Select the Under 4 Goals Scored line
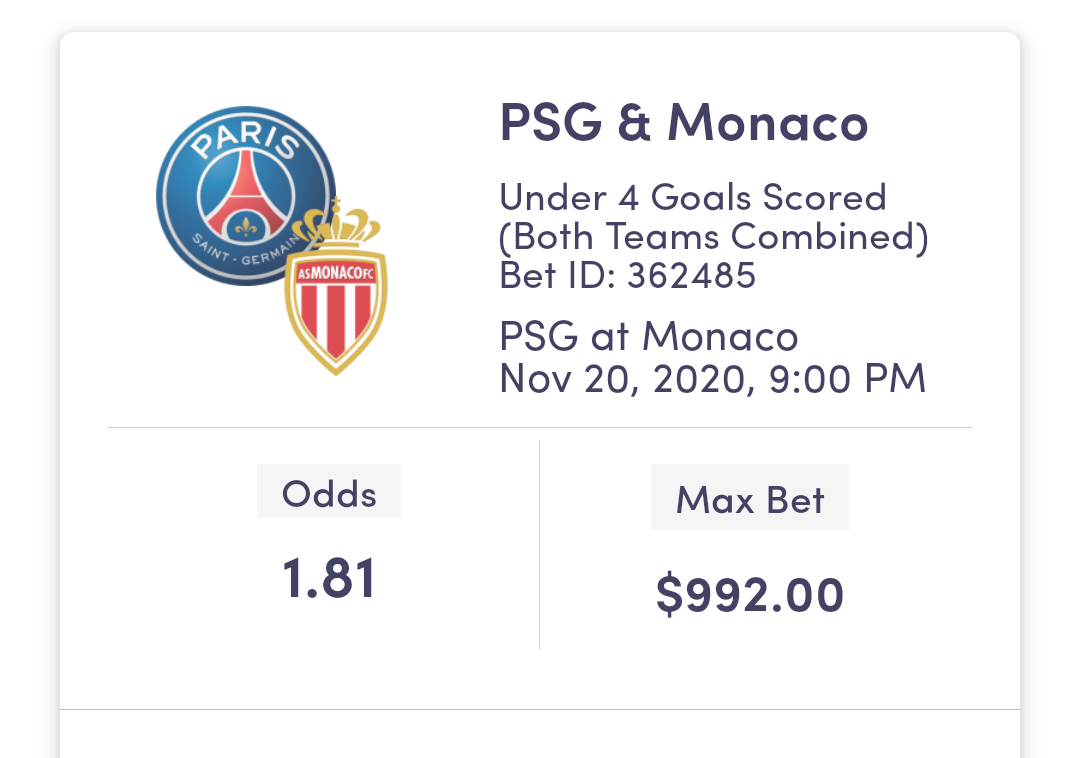1080x758 pixels. coord(693,197)
